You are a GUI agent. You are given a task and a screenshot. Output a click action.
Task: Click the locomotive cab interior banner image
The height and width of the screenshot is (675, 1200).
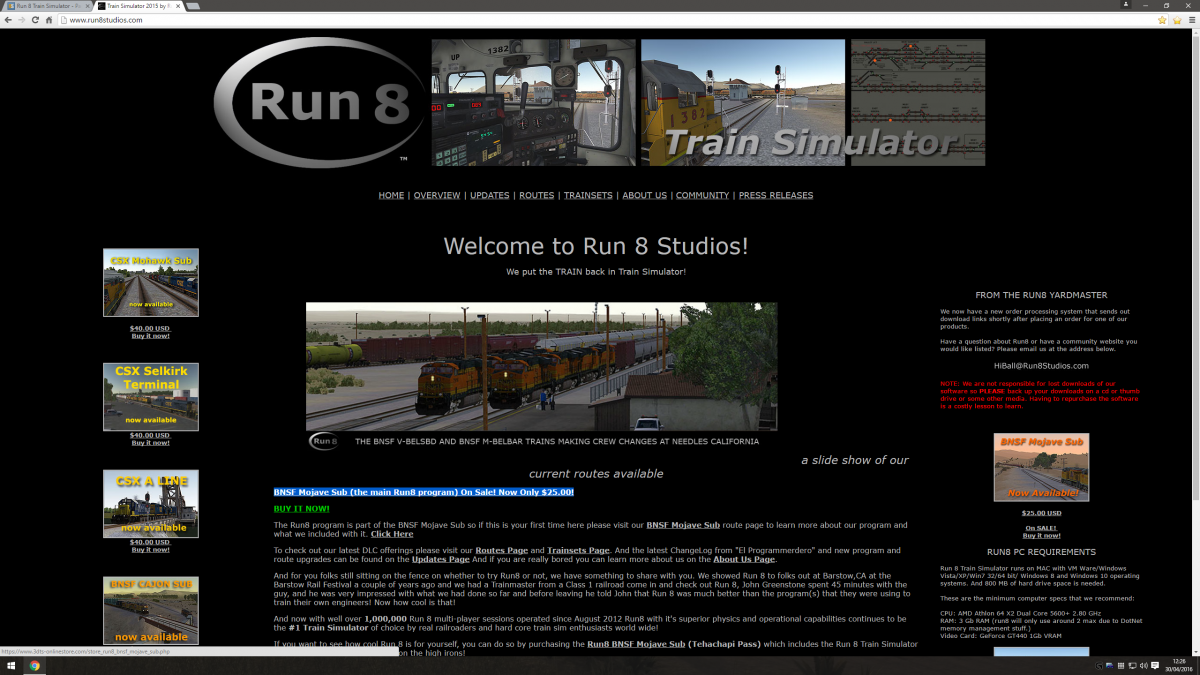tap(533, 103)
